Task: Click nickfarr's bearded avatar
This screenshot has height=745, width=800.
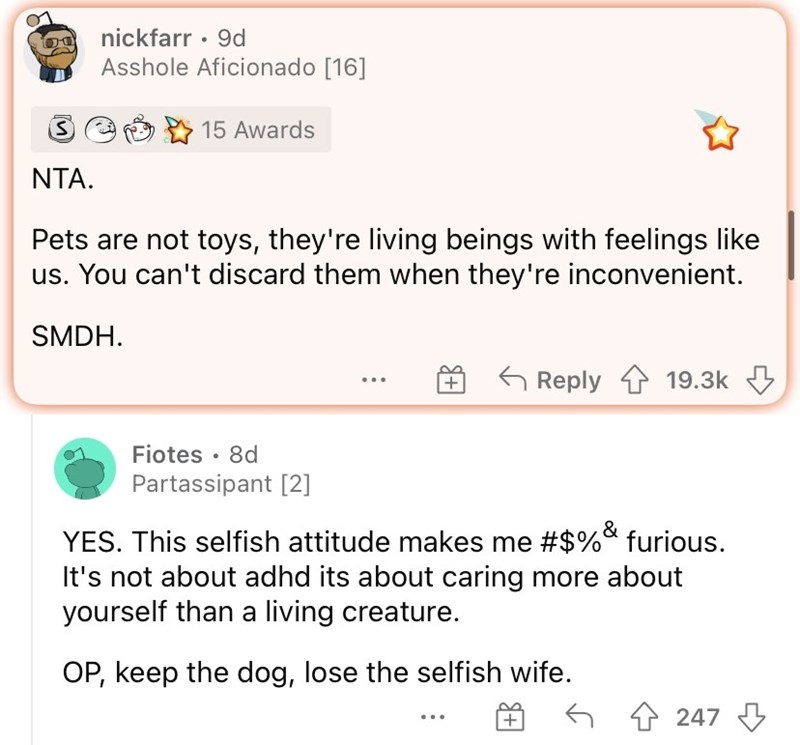Action: coord(53,53)
